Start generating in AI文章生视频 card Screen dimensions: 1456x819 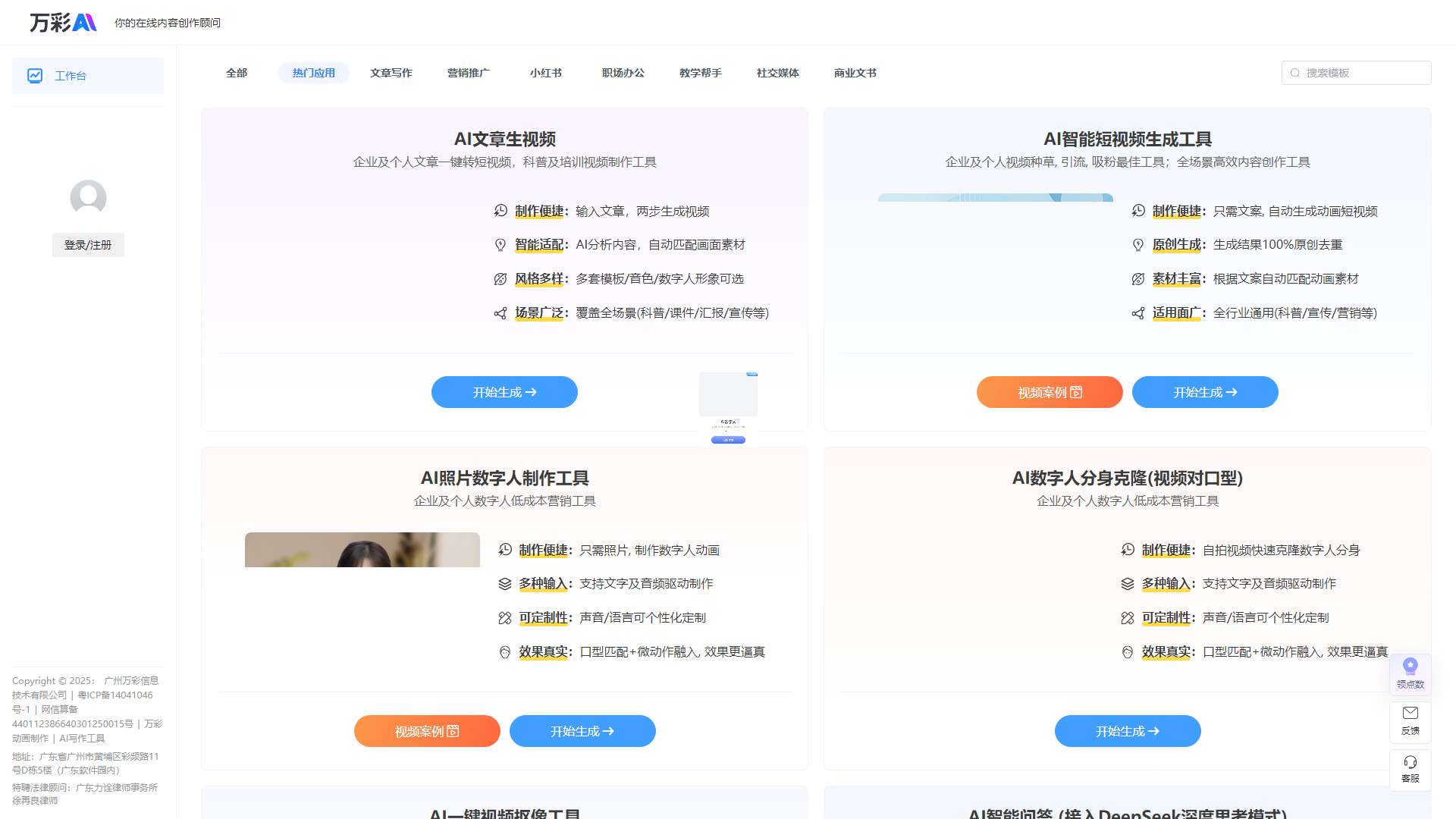pyautogui.click(x=504, y=392)
